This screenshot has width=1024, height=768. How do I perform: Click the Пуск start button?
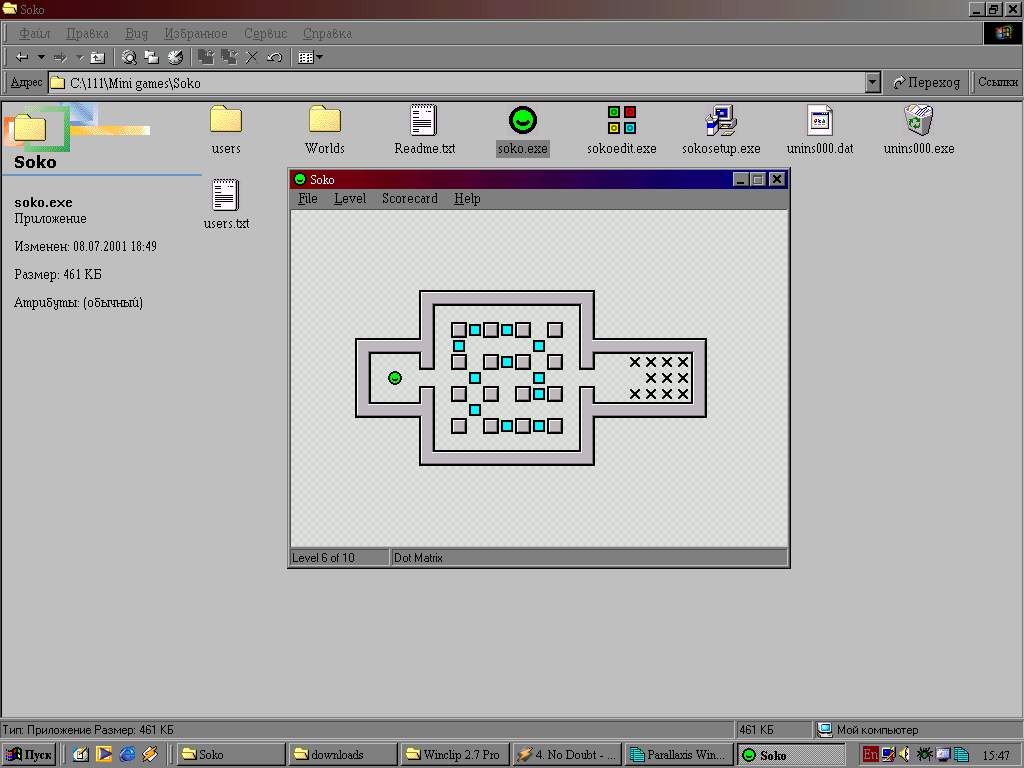pos(29,754)
